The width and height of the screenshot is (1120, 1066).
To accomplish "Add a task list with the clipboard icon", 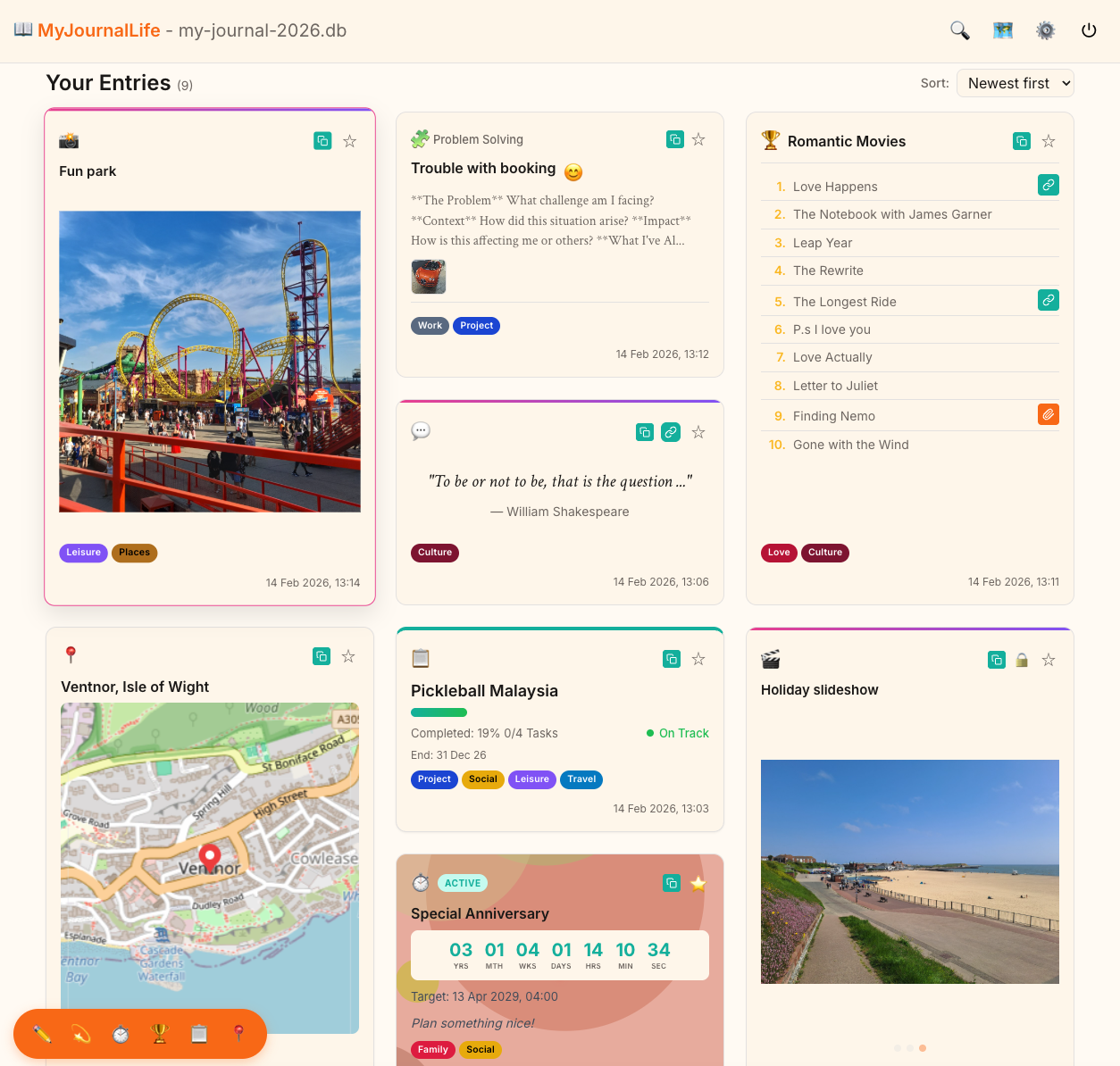I will (198, 1034).
